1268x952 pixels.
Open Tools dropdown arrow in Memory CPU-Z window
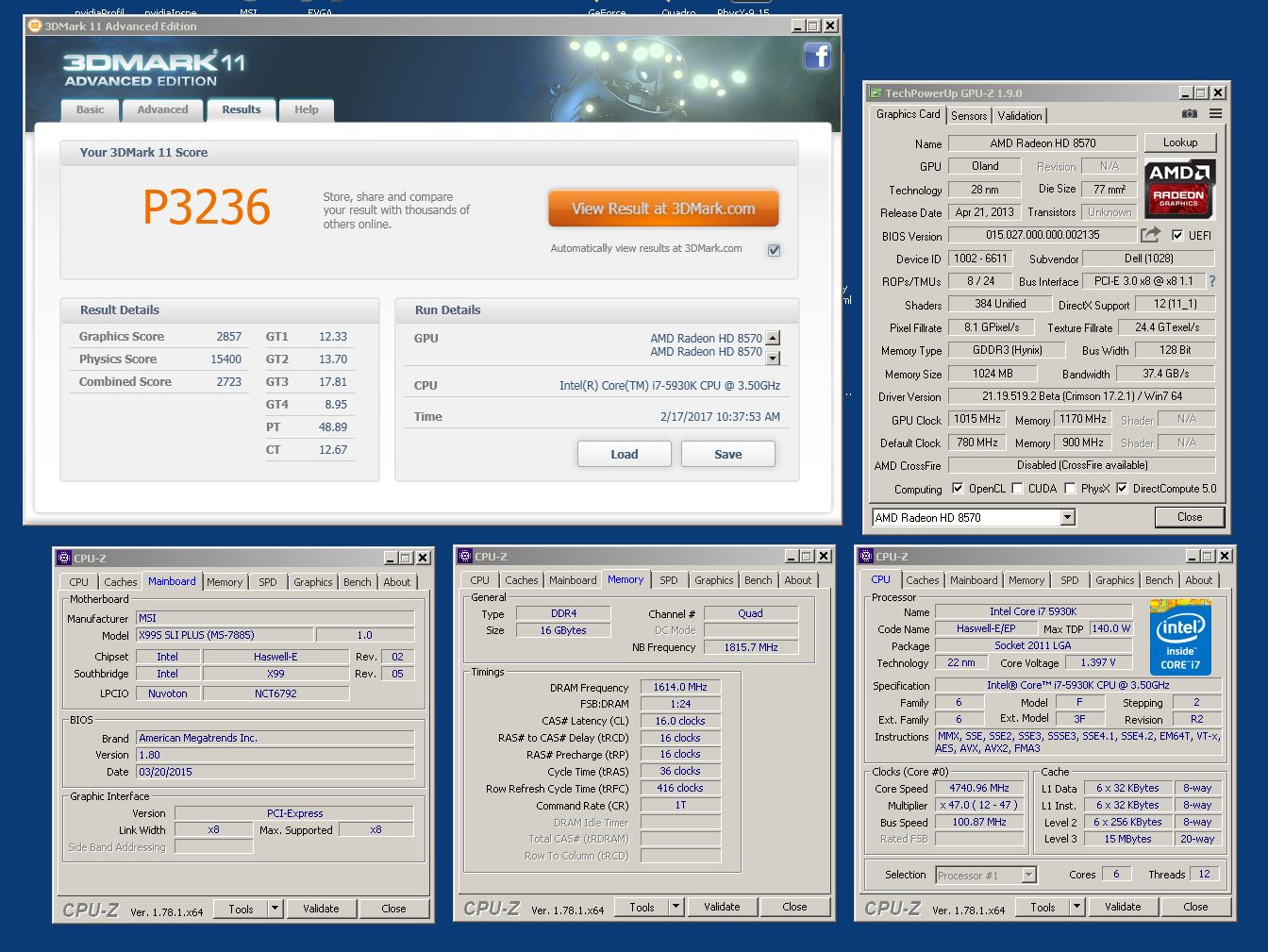(676, 907)
